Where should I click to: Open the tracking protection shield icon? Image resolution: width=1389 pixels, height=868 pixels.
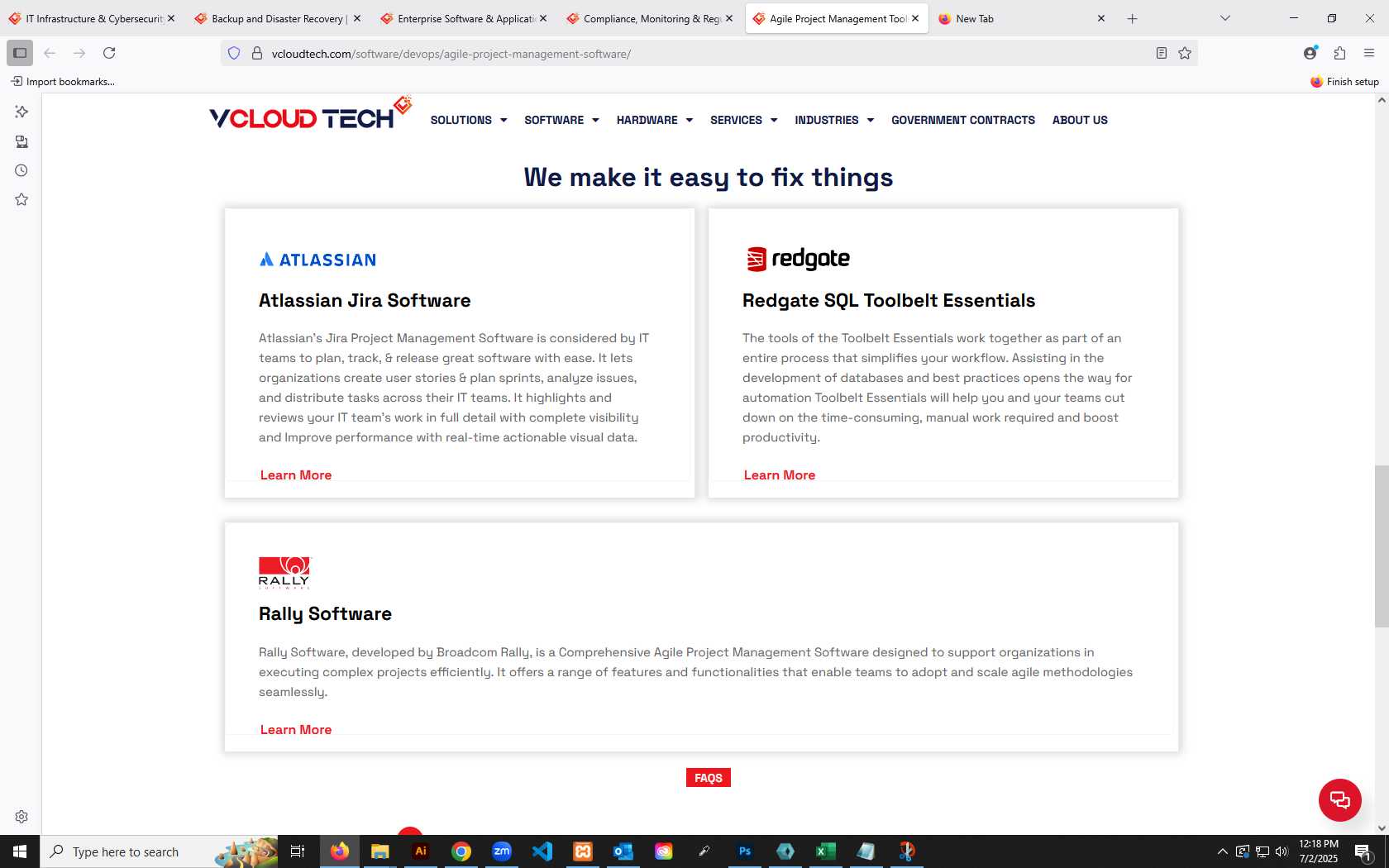[x=234, y=53]
